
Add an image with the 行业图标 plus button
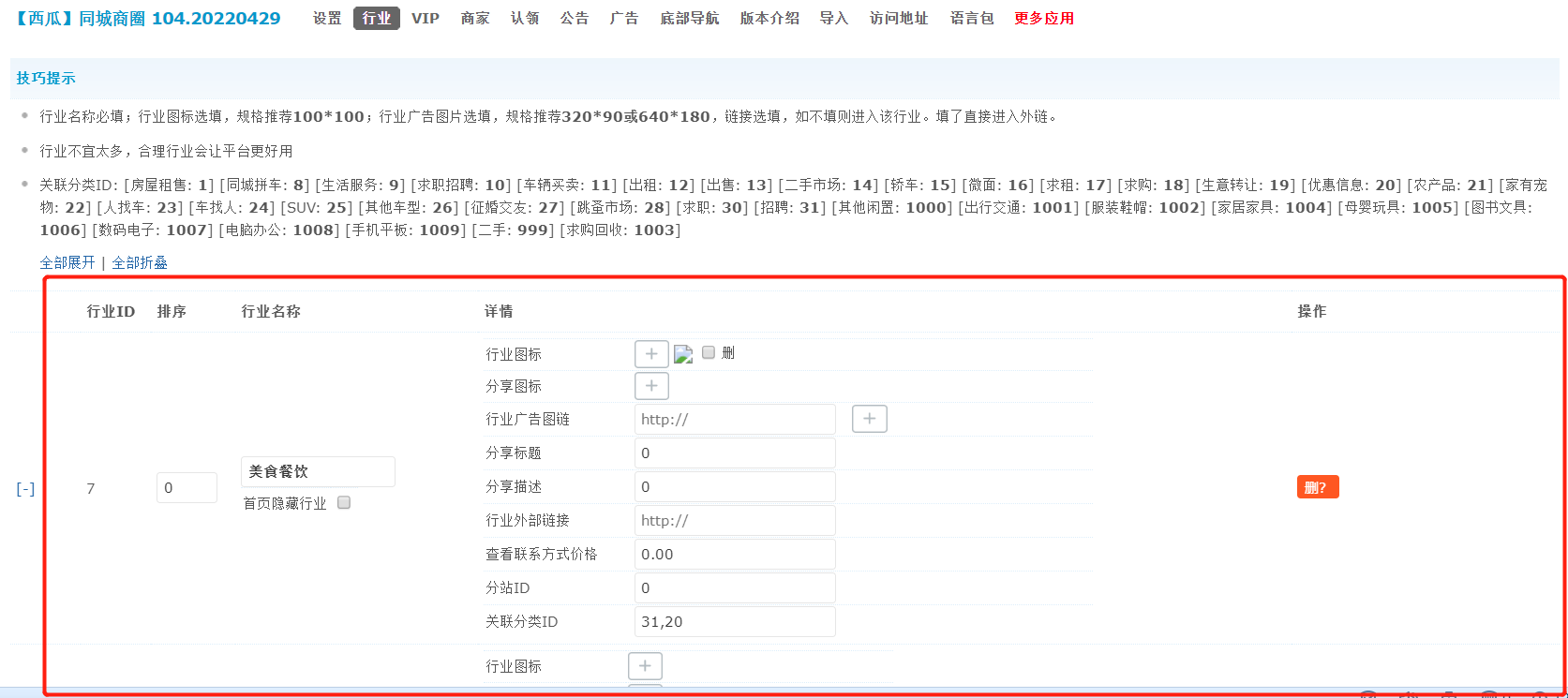(651, 354)
